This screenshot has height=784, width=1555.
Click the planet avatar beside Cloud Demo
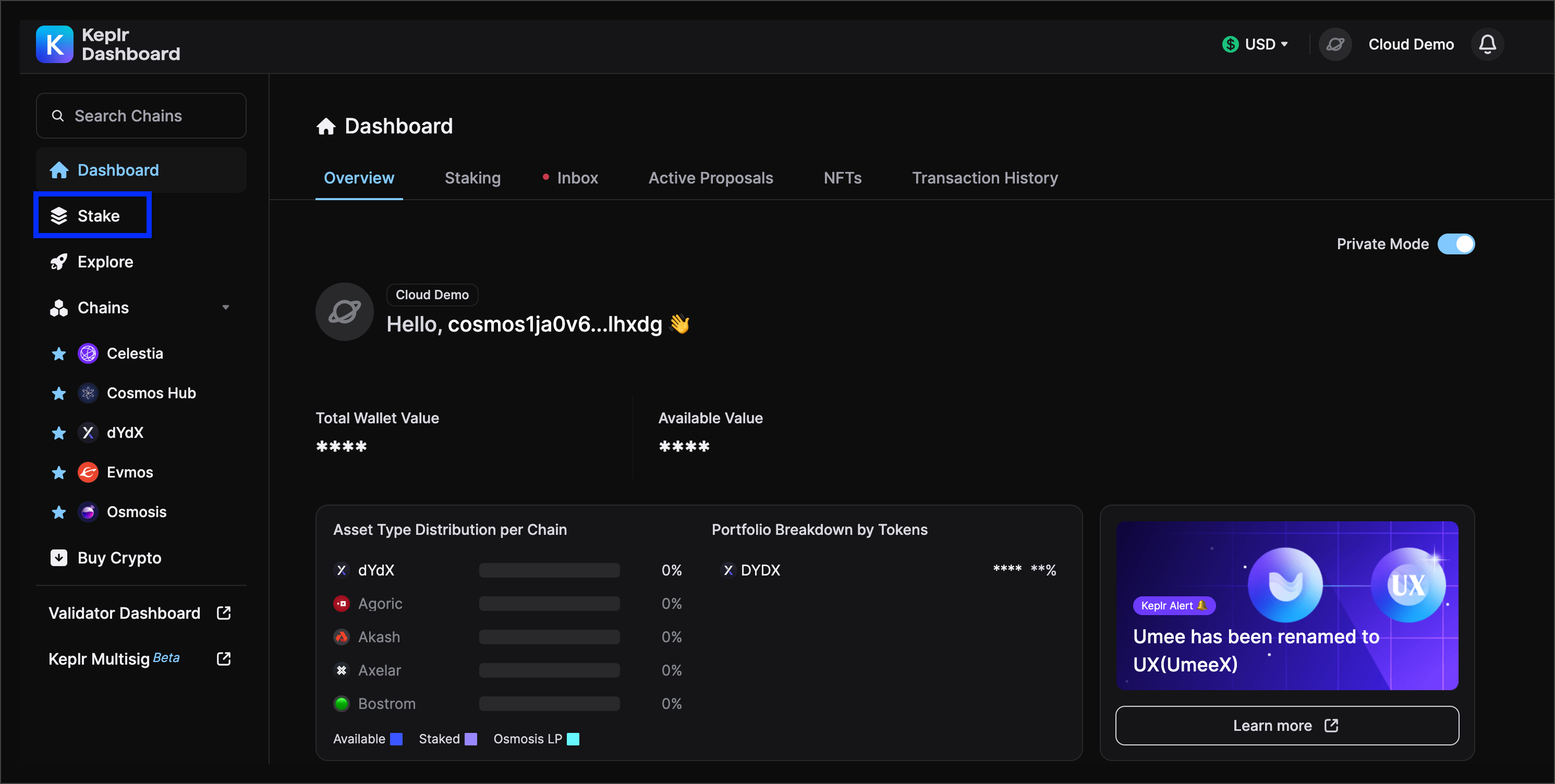[x=1334, y=44]
